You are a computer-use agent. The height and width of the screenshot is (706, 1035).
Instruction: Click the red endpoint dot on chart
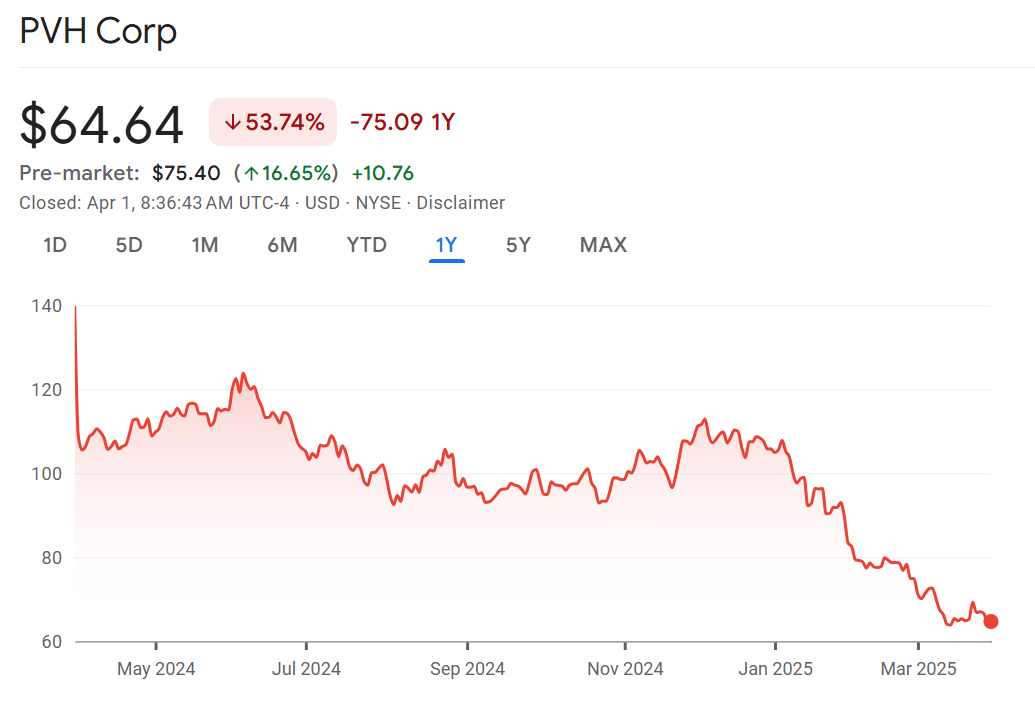point(991,621)
